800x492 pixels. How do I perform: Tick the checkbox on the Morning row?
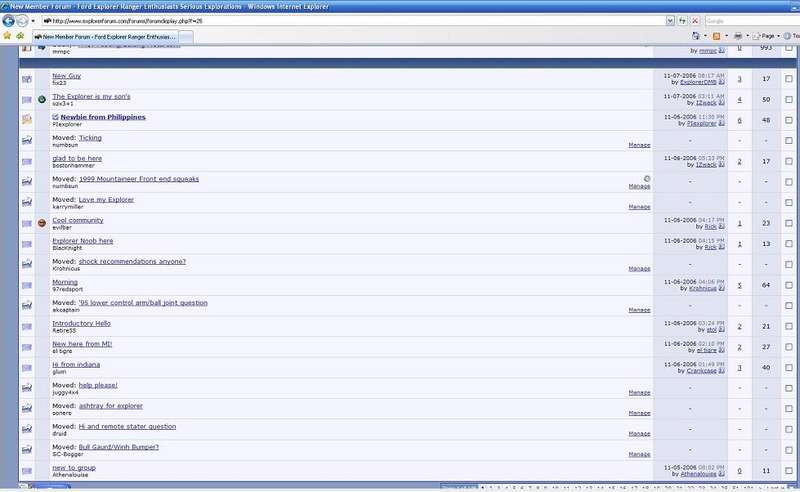click(x=789, y=285)
